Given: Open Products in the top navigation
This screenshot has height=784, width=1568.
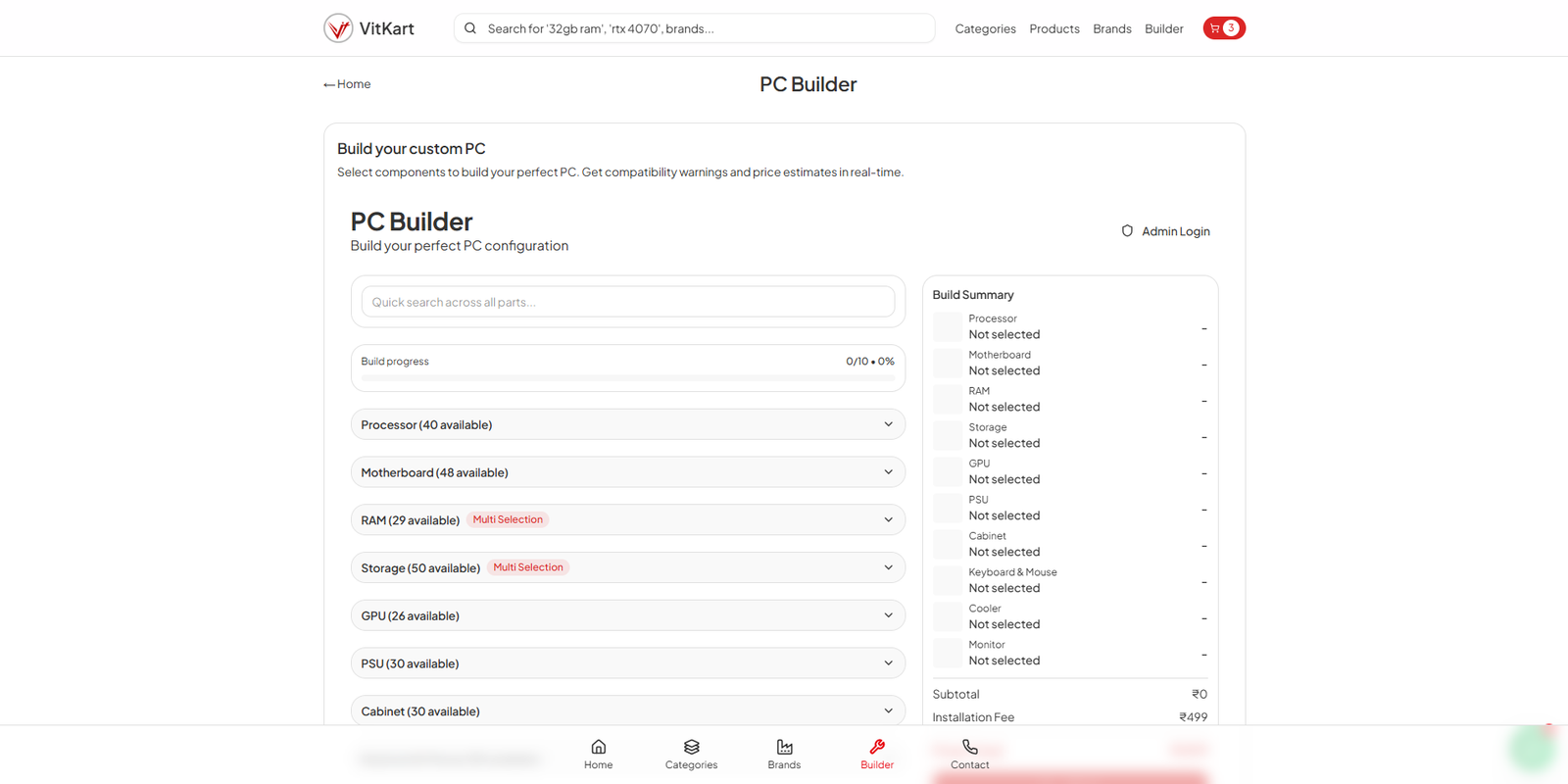Looking at the screenshot, I should point(1054,28).
